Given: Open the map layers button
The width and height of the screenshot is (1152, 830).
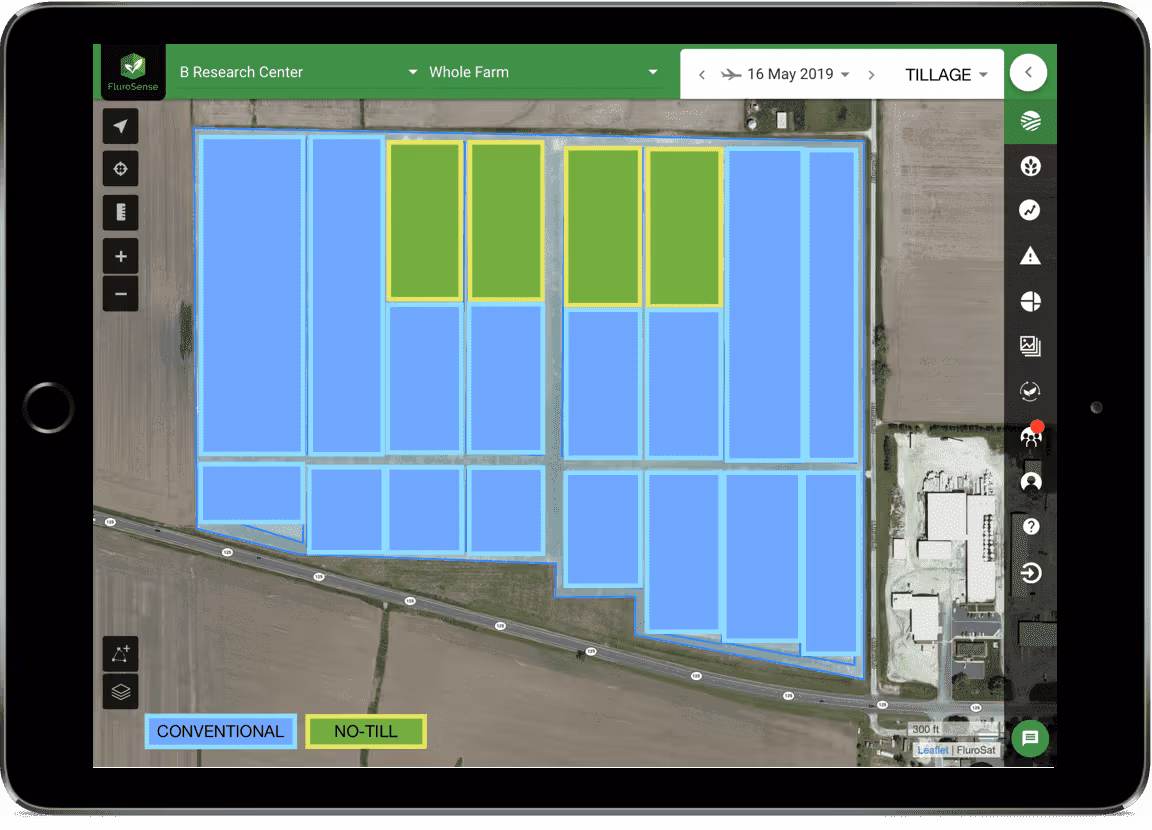Looking at the screenshot, I should (120, 692).
